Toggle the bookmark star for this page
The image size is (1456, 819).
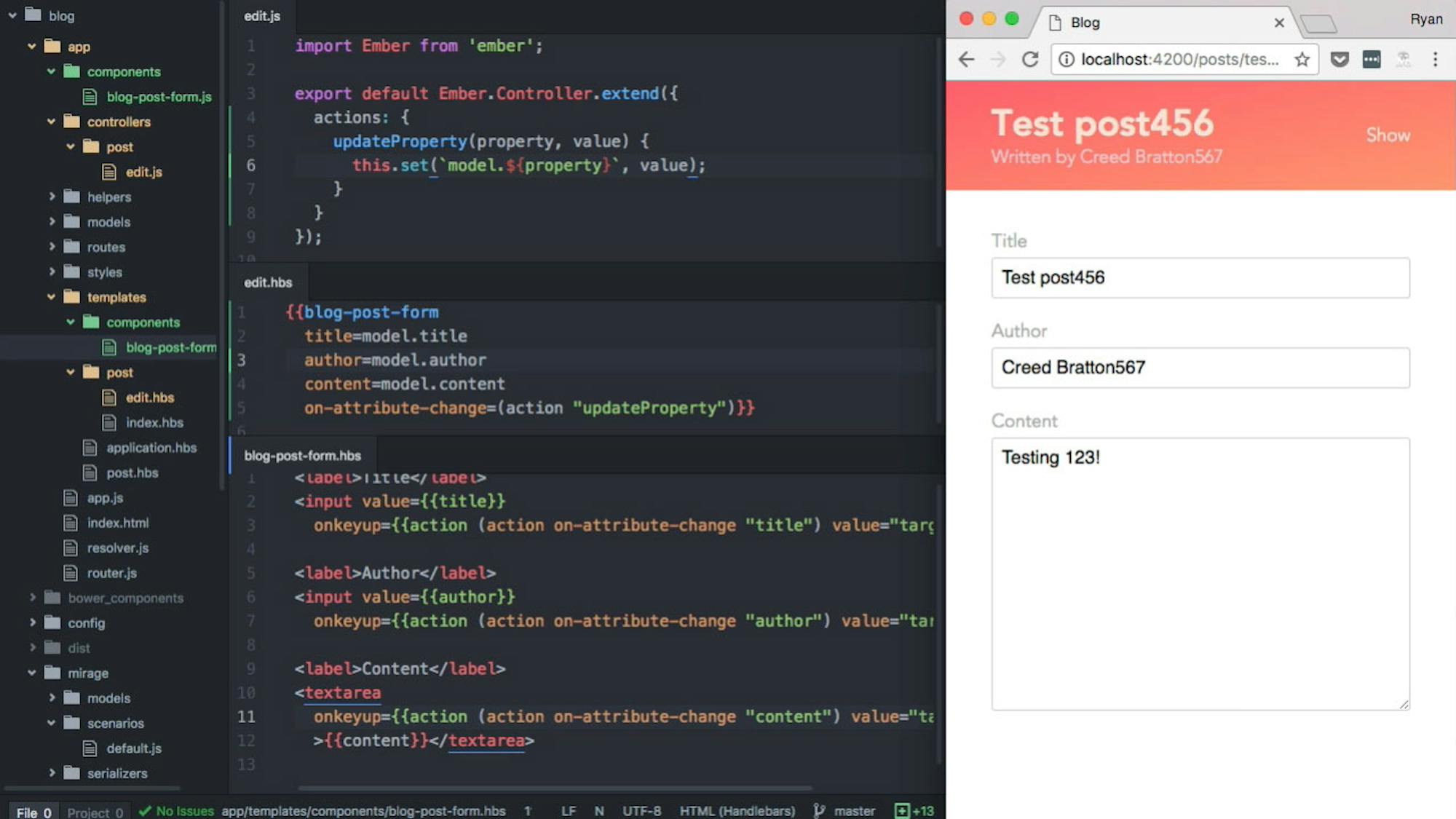pos(1302,59)
